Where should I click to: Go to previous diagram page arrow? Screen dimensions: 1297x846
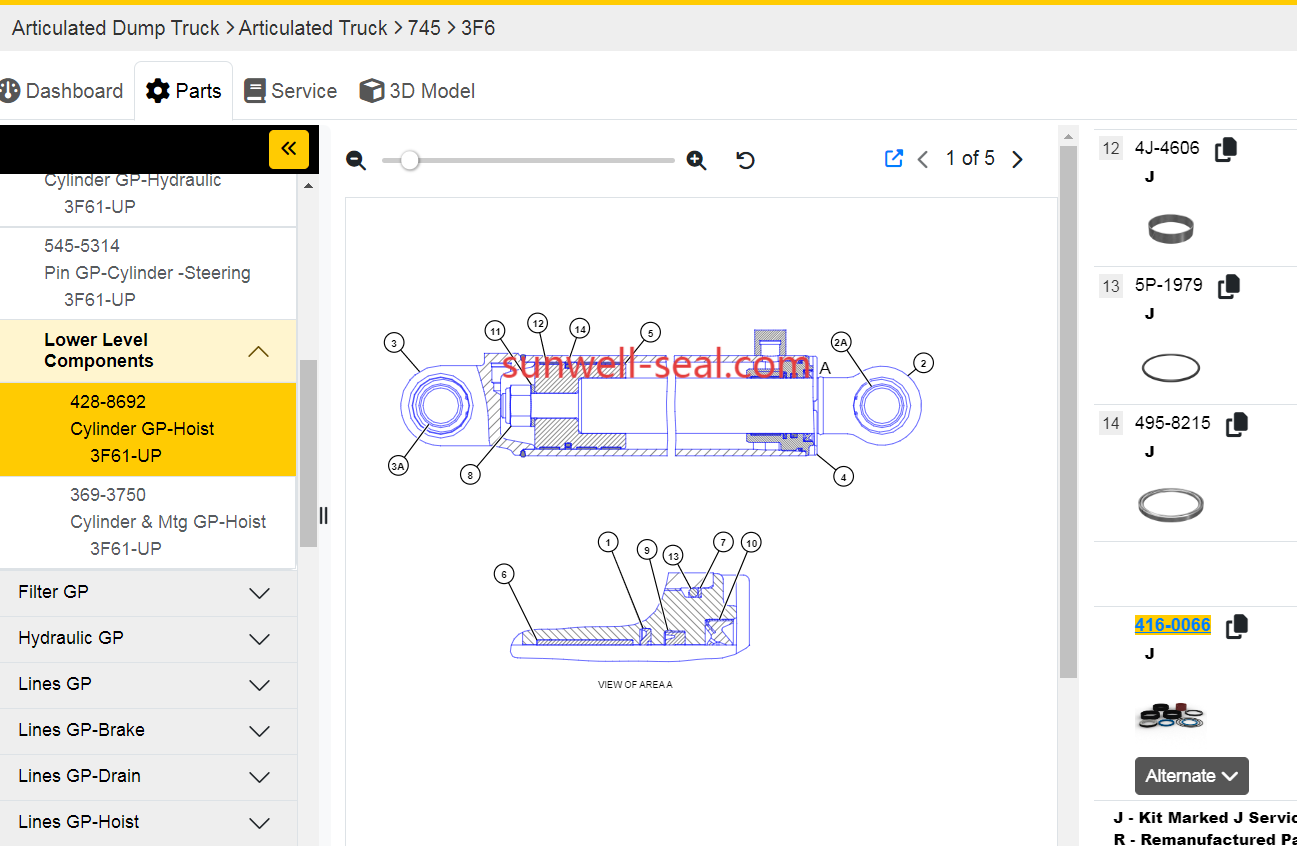[923, 159]
